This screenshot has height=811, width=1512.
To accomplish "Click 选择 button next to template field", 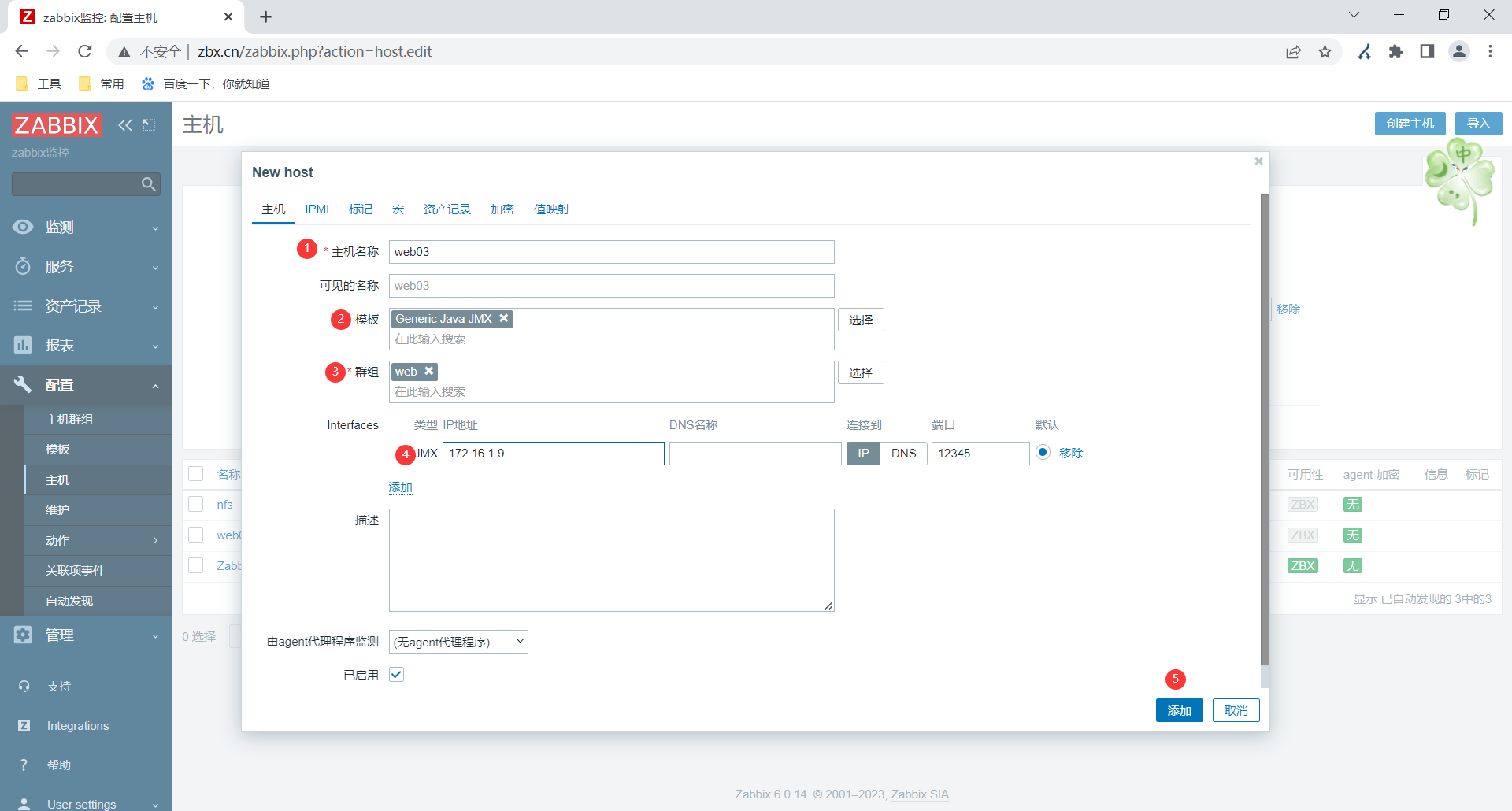I will [861, 320].
